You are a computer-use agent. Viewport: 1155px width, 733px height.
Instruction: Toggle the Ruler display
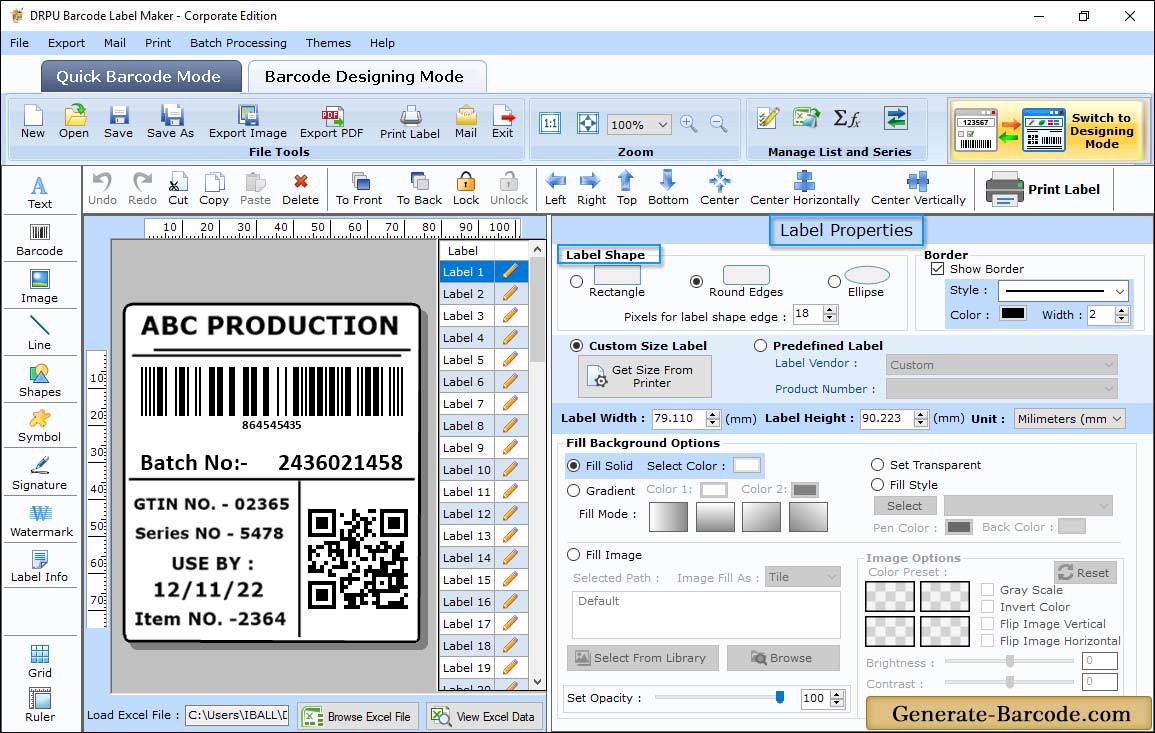(x=40, y=706)
